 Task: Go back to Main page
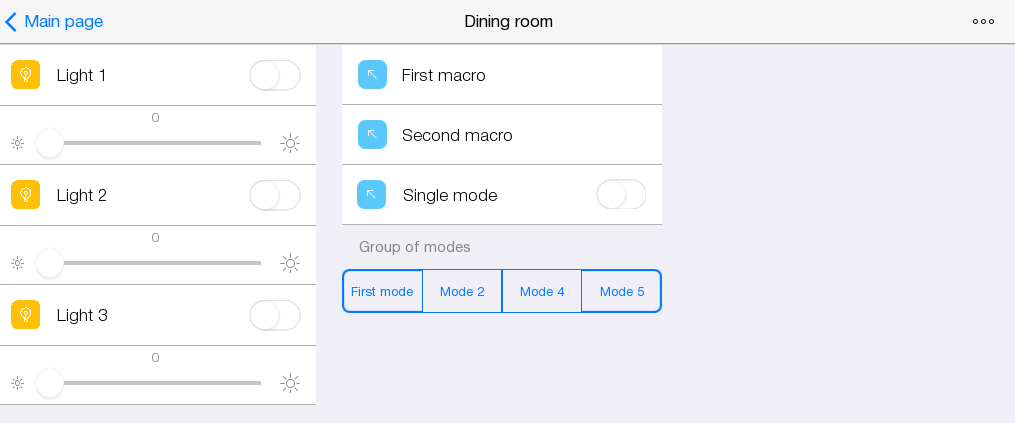click(x=55, y=21)
